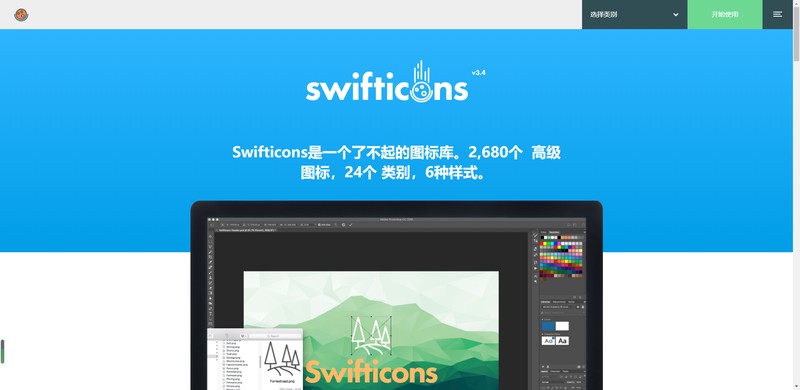Click the checkmark commit icon in Photoshop bar

point(351,225)
